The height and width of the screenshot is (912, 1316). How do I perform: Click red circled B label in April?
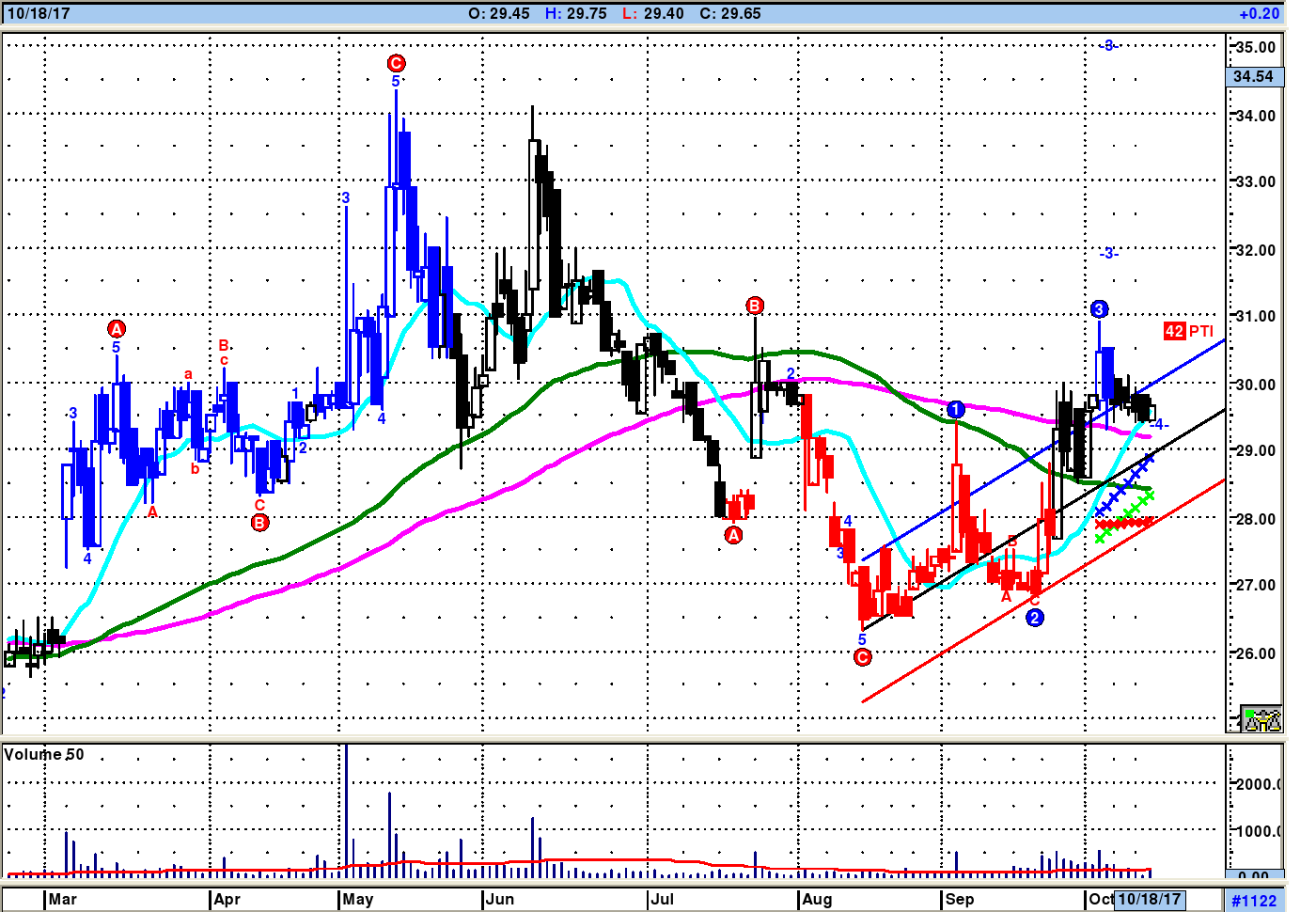click(x=260, y=523)
